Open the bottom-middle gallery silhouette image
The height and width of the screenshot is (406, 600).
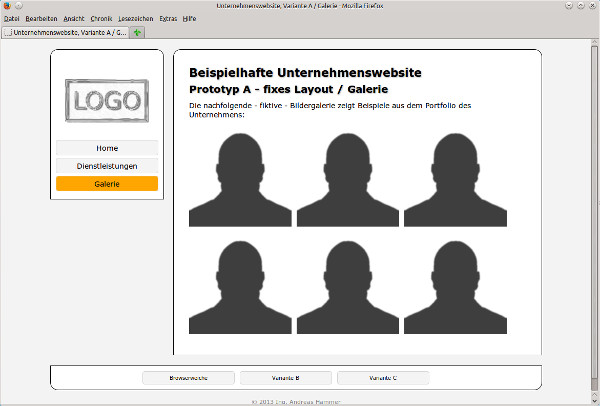pyautogui.click(x=348, y=287)
